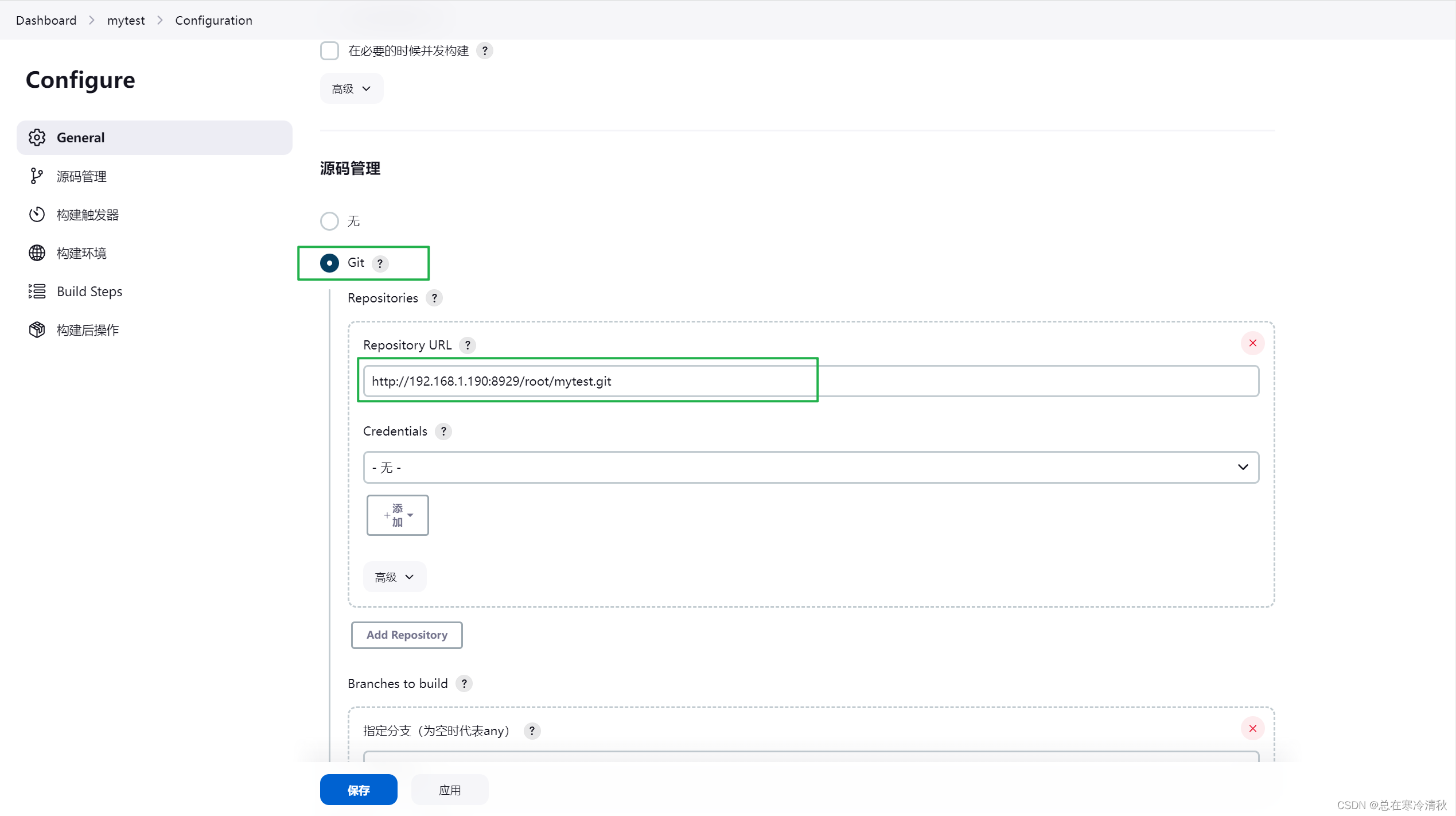Click the Repository URL help icon
1456x816 pixels.
pyautogui.click(x=468, y=345)
